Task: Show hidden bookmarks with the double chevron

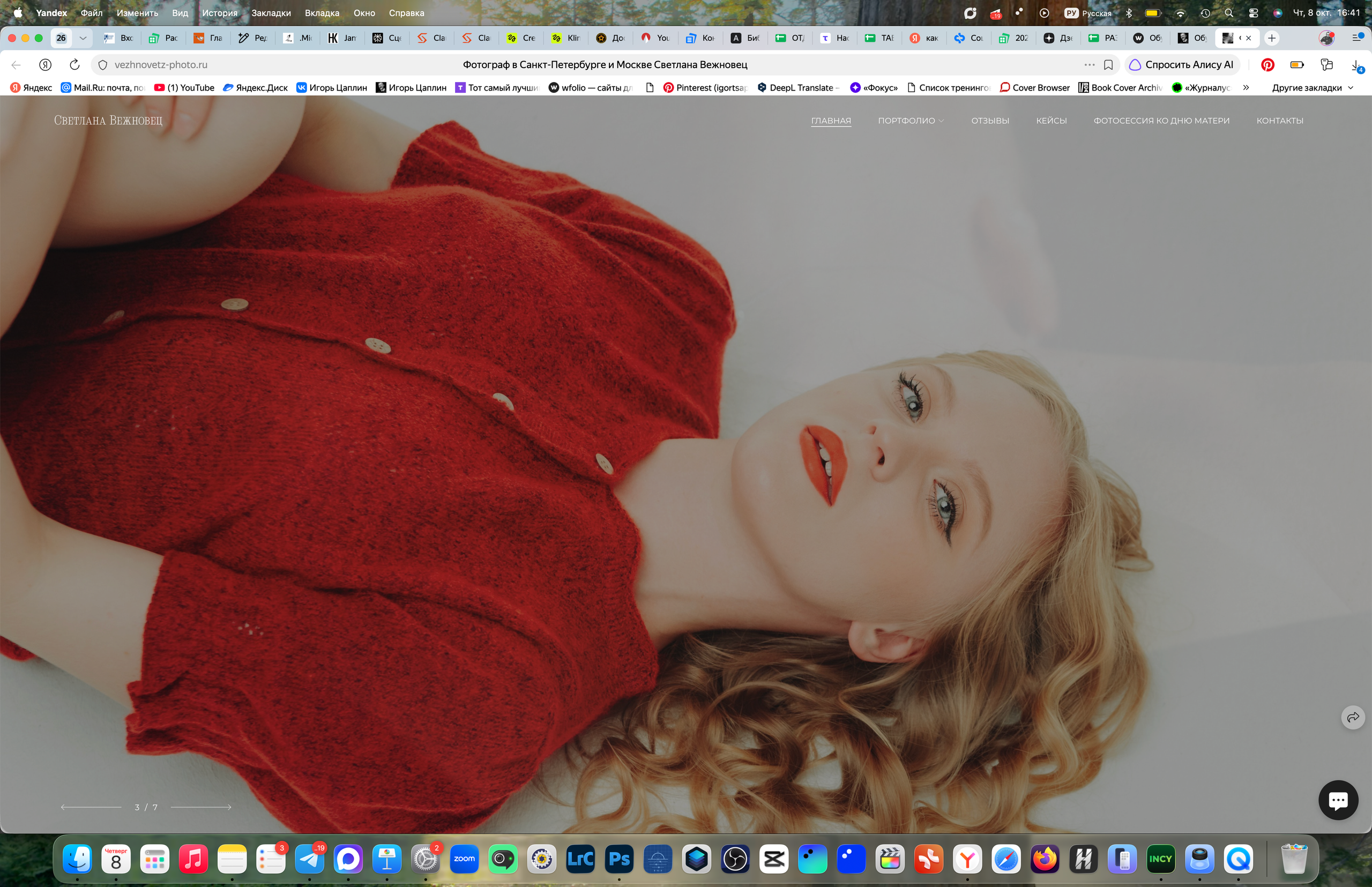Action: pos(1246,87)
